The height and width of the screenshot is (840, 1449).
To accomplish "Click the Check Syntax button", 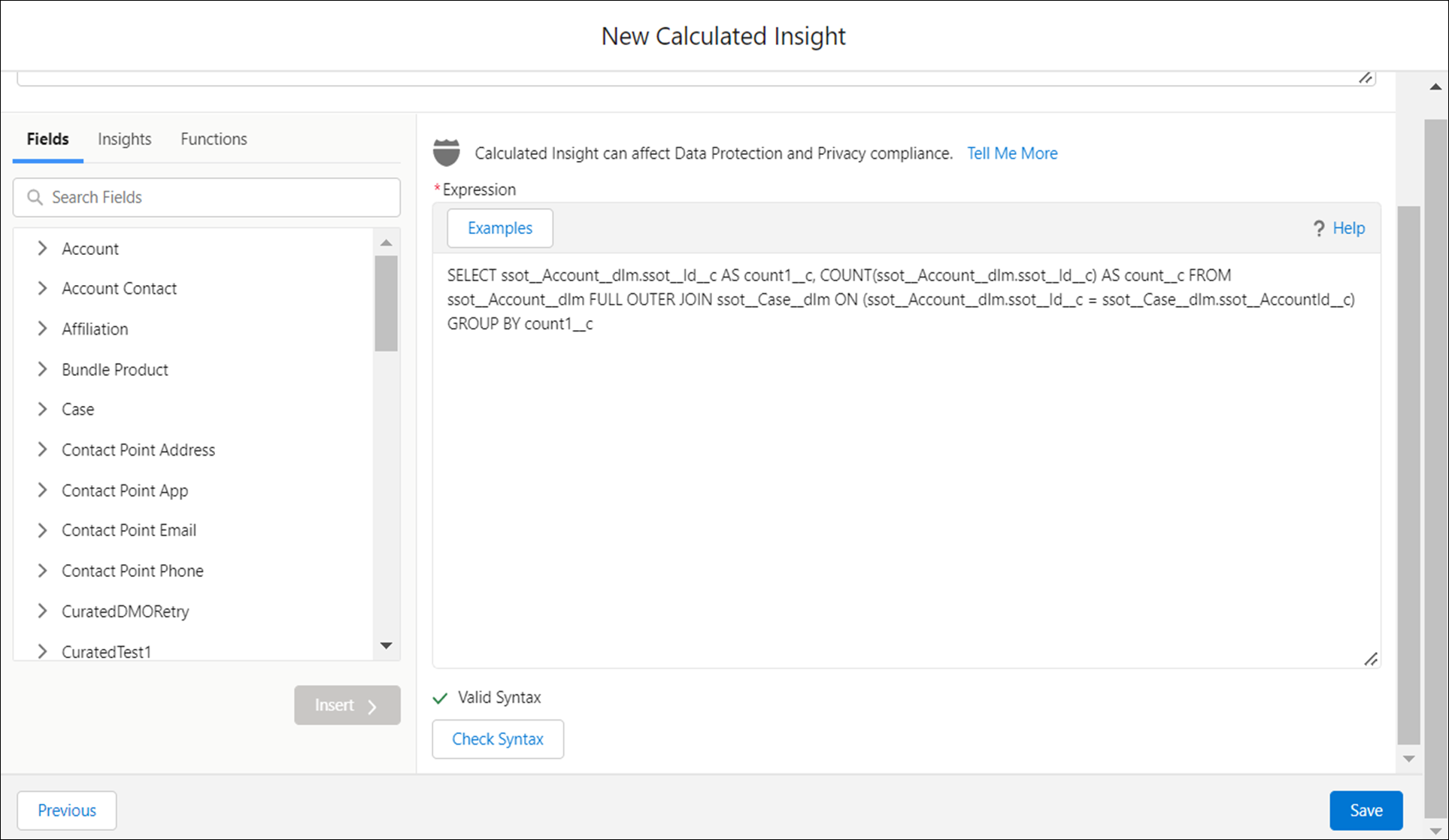I will 497,739.
